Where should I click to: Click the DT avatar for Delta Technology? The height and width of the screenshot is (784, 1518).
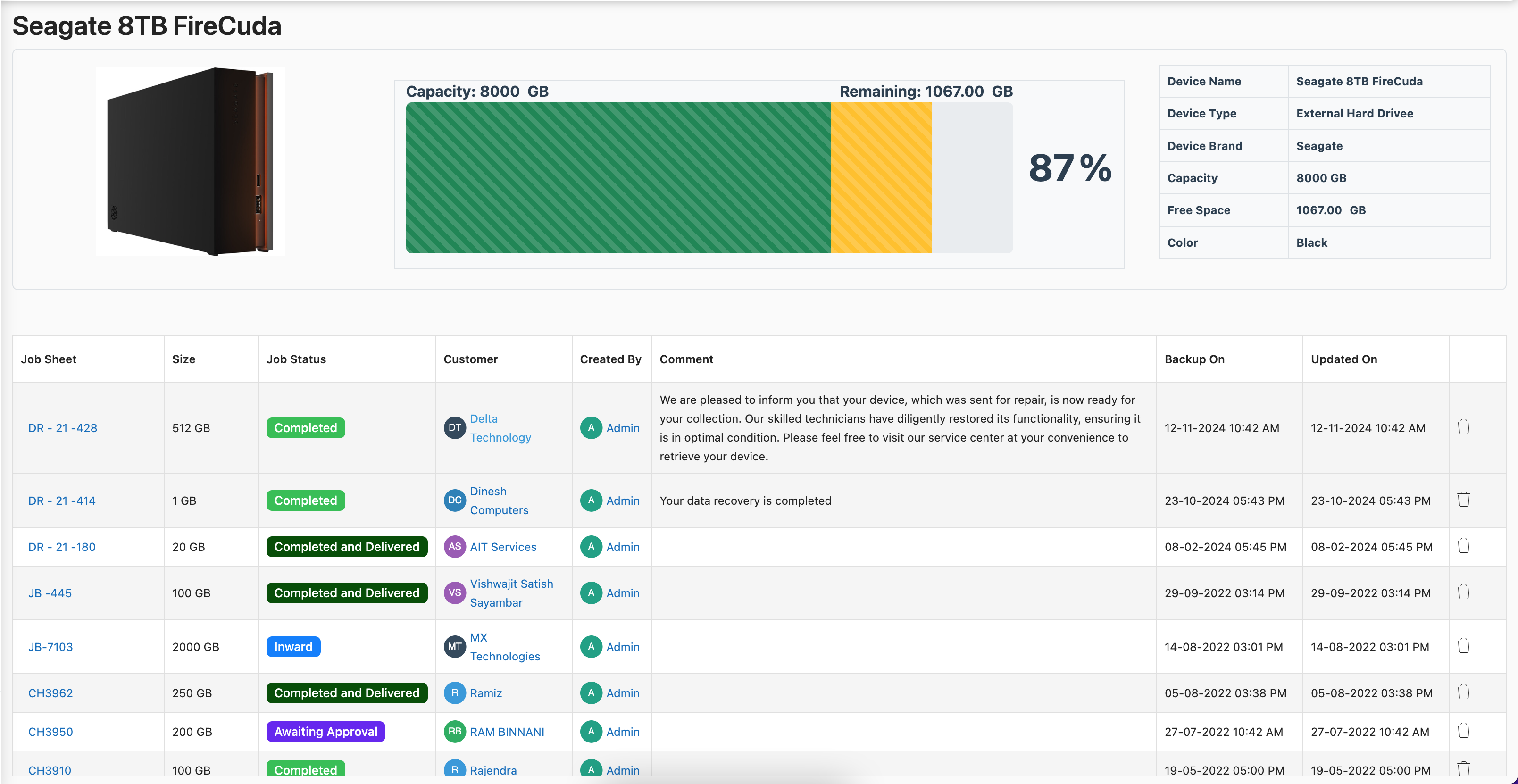click(x=454, y=428)
